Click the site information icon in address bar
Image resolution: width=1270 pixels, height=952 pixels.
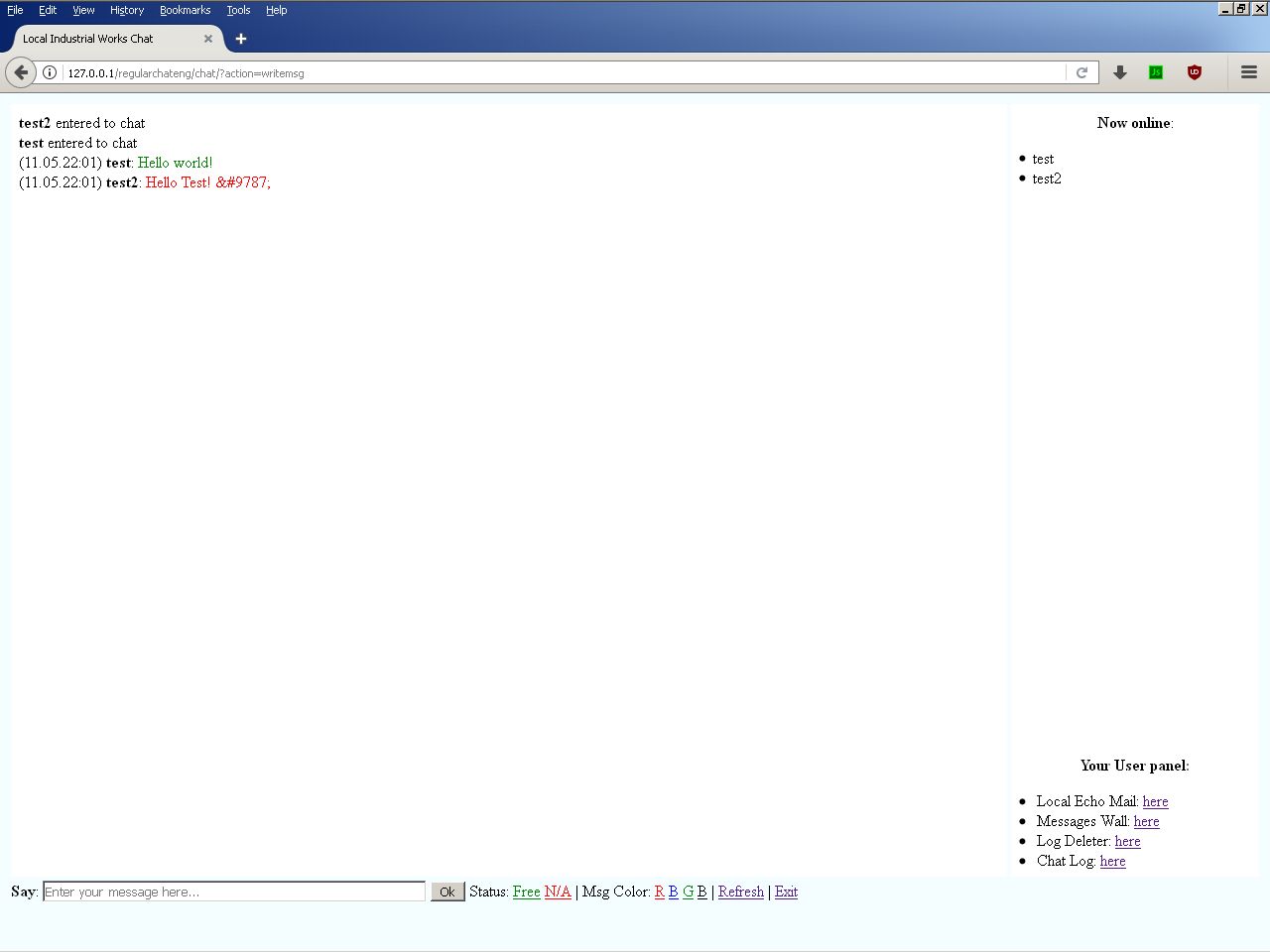(49, 72)
